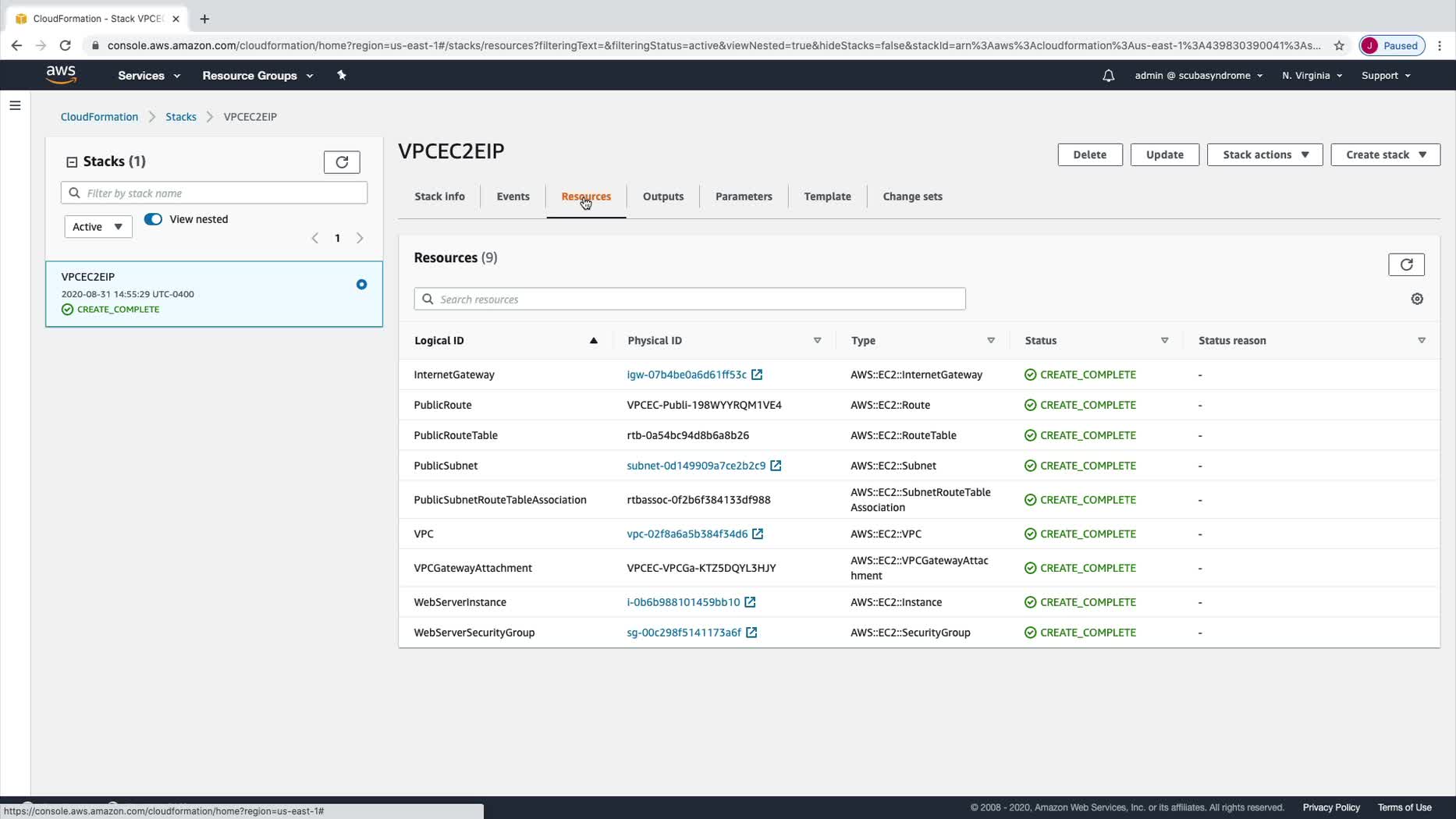
Task: Focus the Search resources field
Action: pos(690,299)
